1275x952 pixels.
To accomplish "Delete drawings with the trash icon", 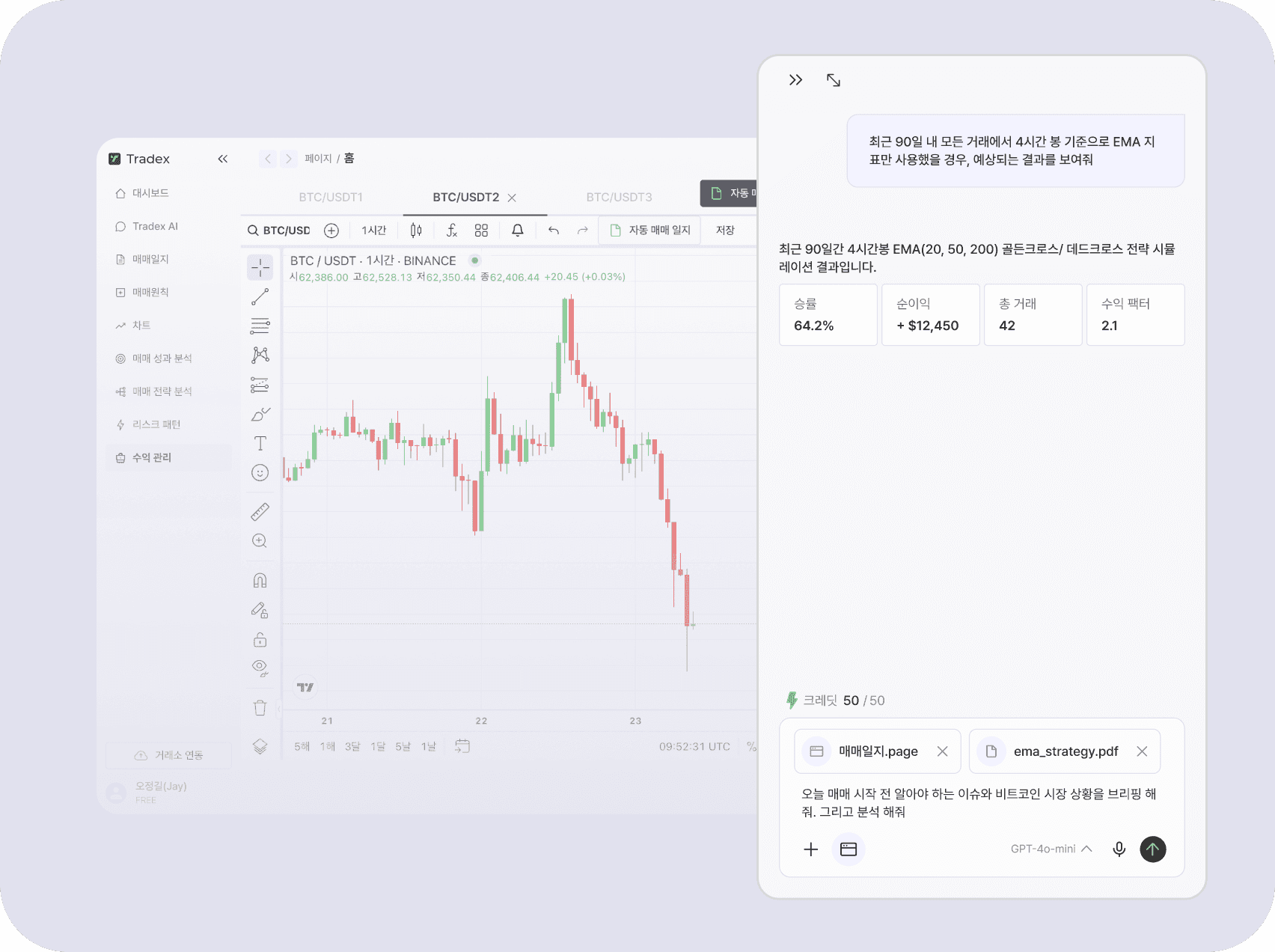I will point(260,708).
